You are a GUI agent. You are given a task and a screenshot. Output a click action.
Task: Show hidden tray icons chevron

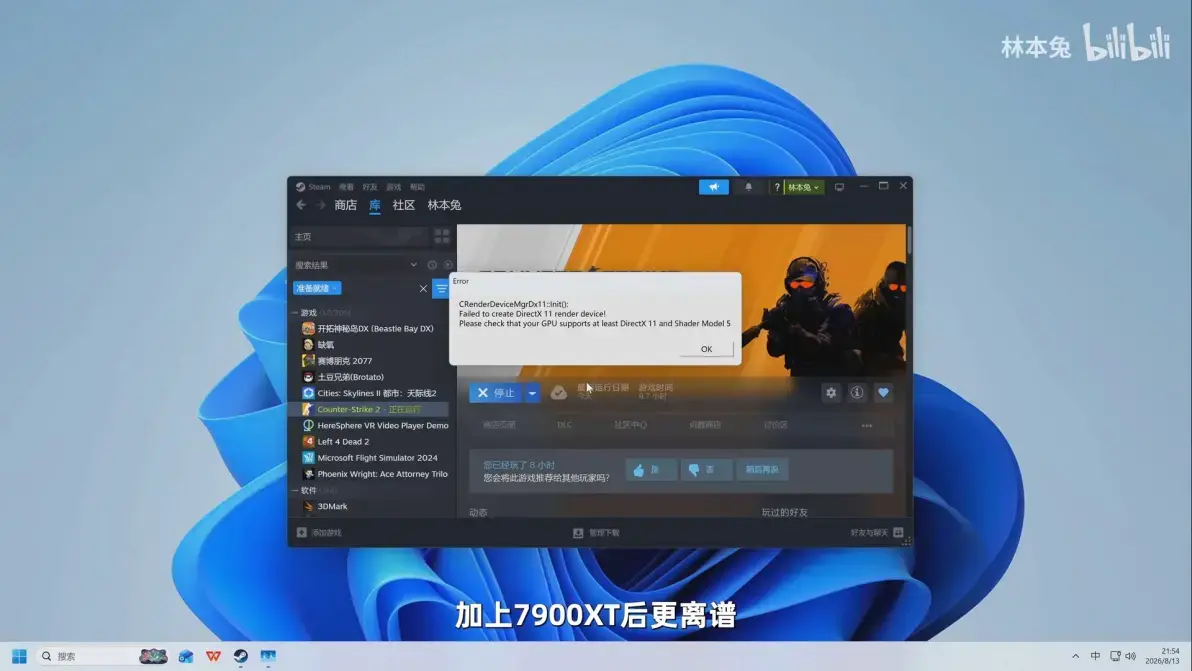(1075, 656)
